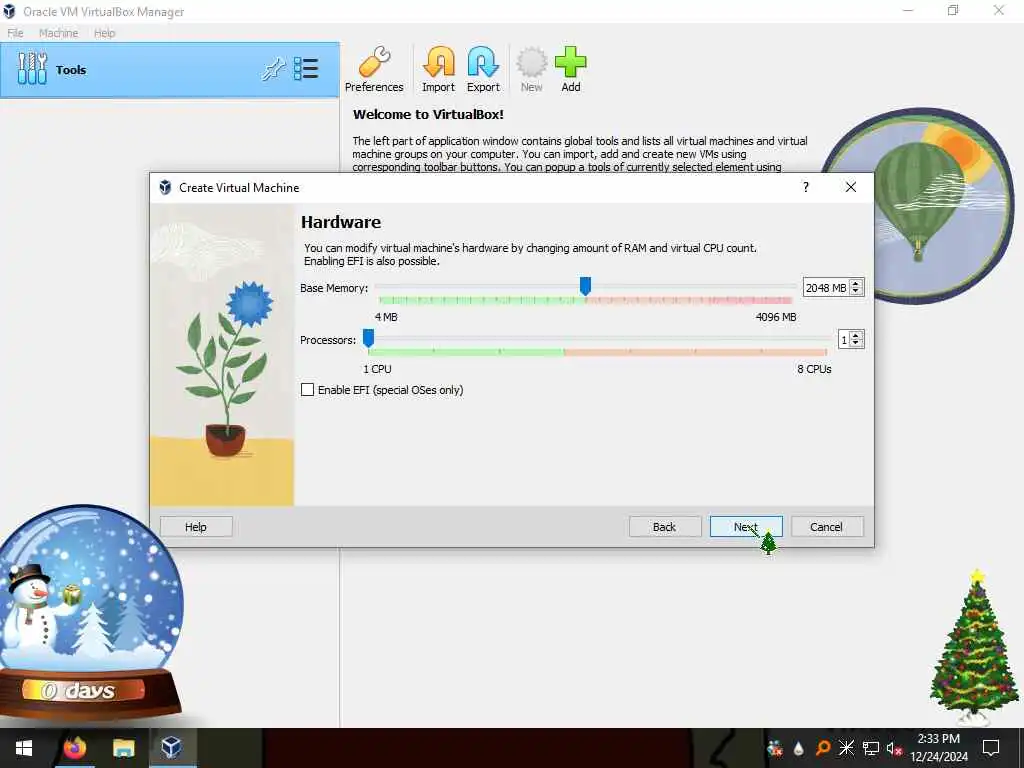Image resolution: width=1024 pixels, height=768 pixels.
Task: Click the taskbar clock showing 2:33 PM
Action: pos(938,748)
